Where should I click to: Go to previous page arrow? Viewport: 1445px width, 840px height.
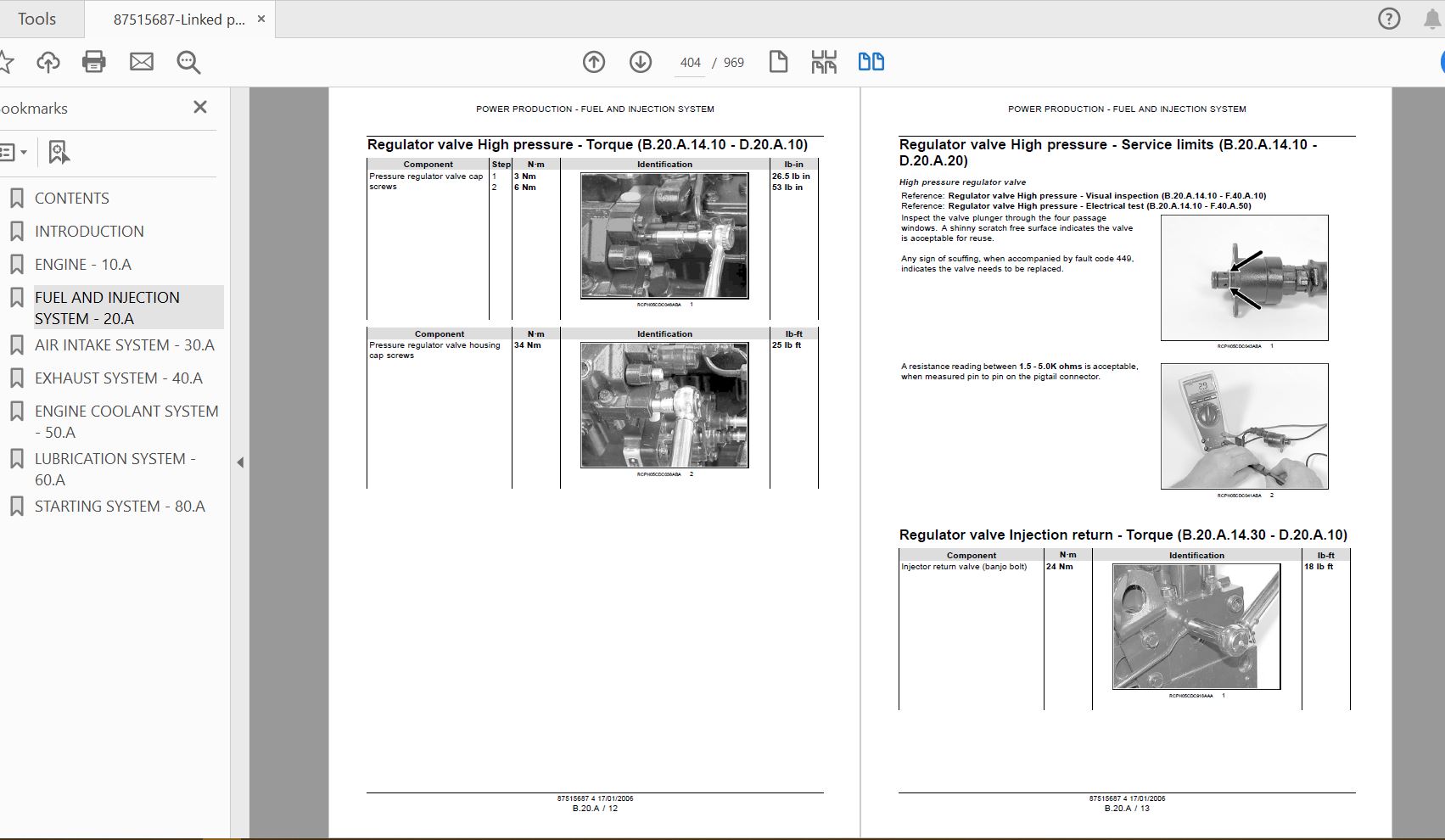(594, 62)
